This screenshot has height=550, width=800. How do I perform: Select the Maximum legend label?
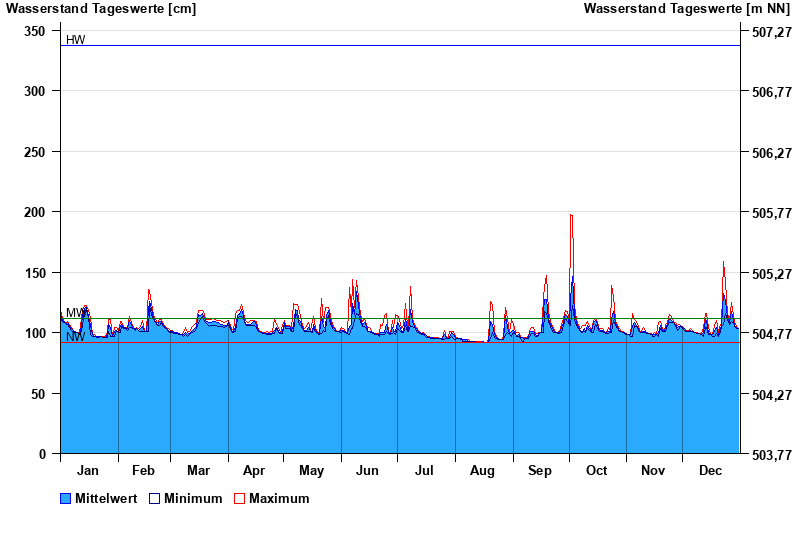point(279,498)
